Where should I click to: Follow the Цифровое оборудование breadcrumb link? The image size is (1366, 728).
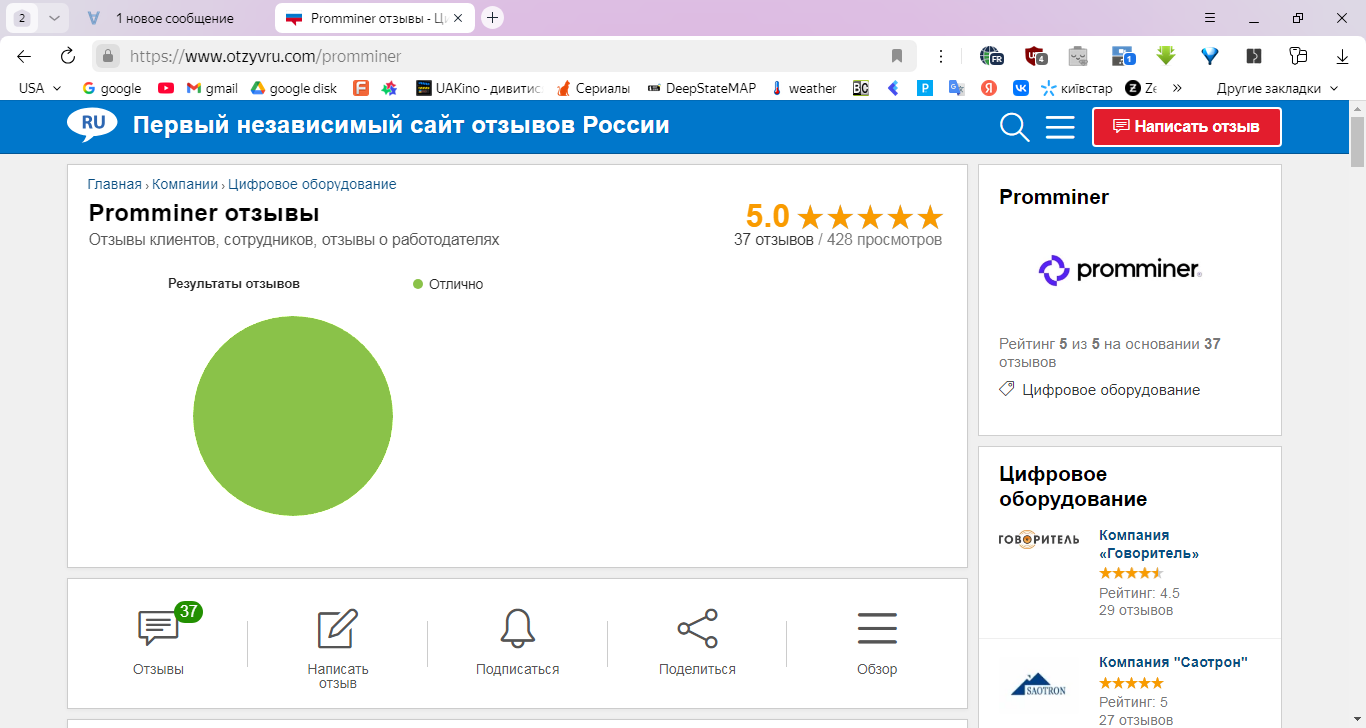pos(312,184)
